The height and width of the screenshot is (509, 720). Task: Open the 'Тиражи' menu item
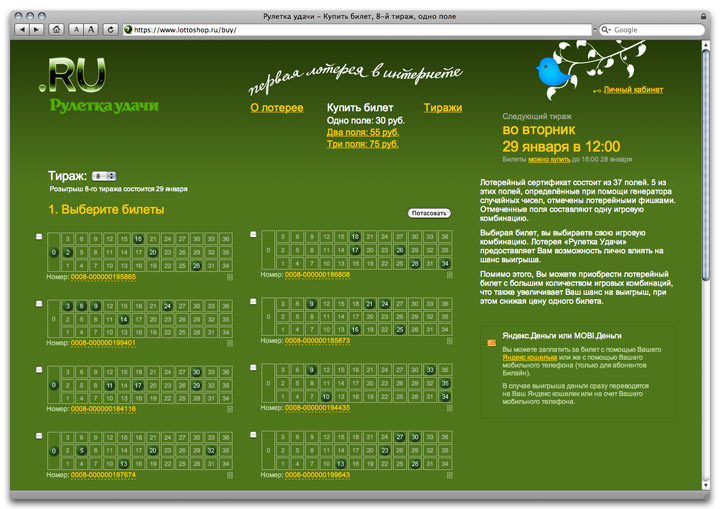[443, 108]
